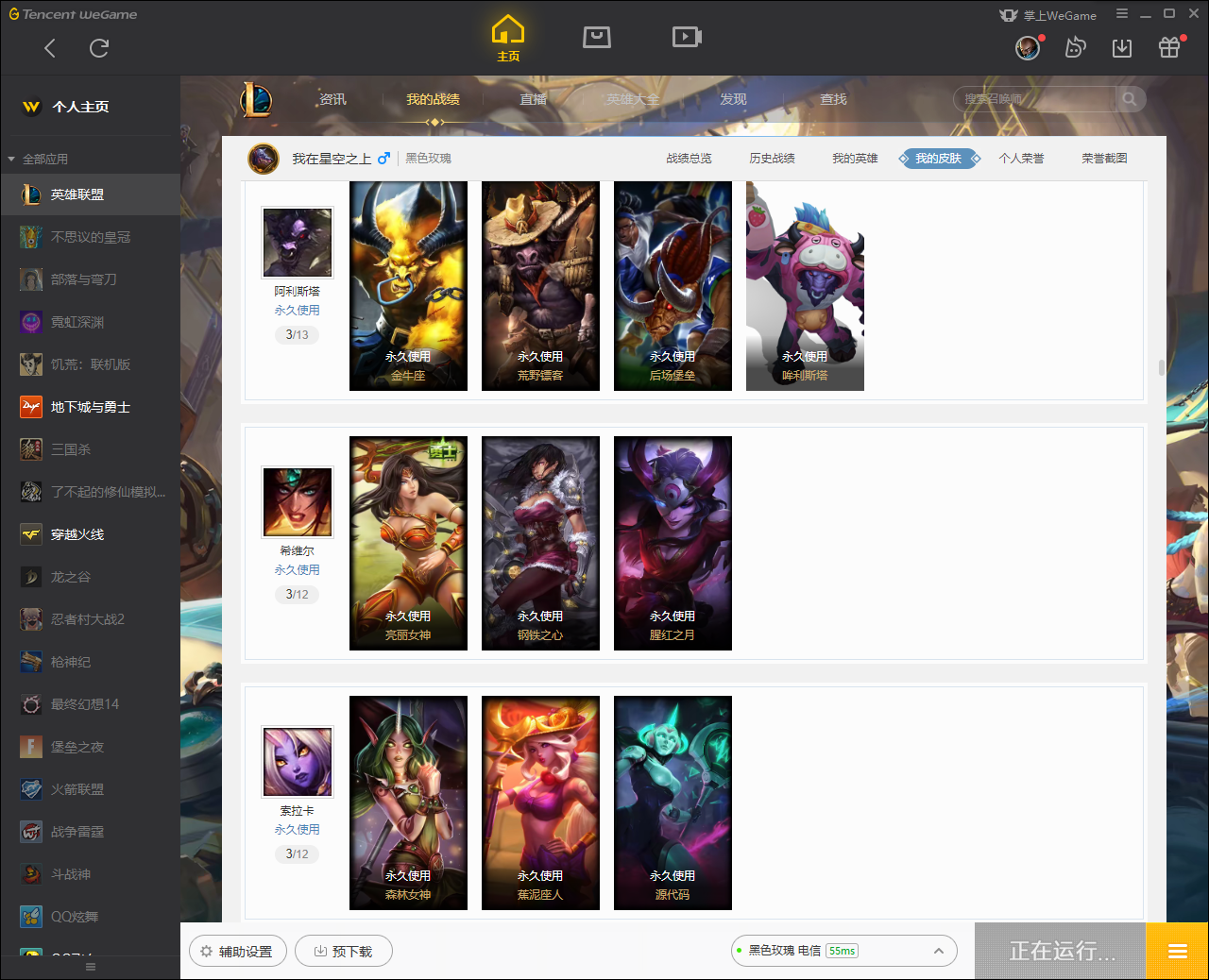
Task: Open the friends chat icon
Action: pyautogui.click(x=1075, y=47)
